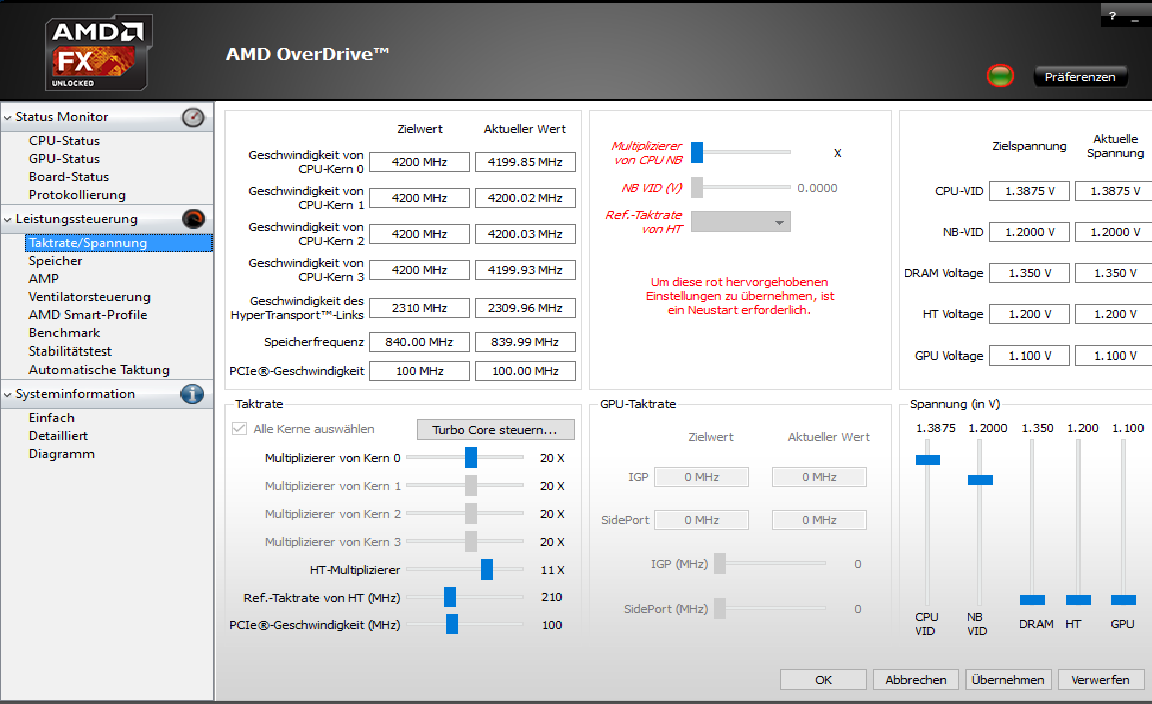Open CPU-Status in the sidebar
The image size is (1152, 704).
64,140
